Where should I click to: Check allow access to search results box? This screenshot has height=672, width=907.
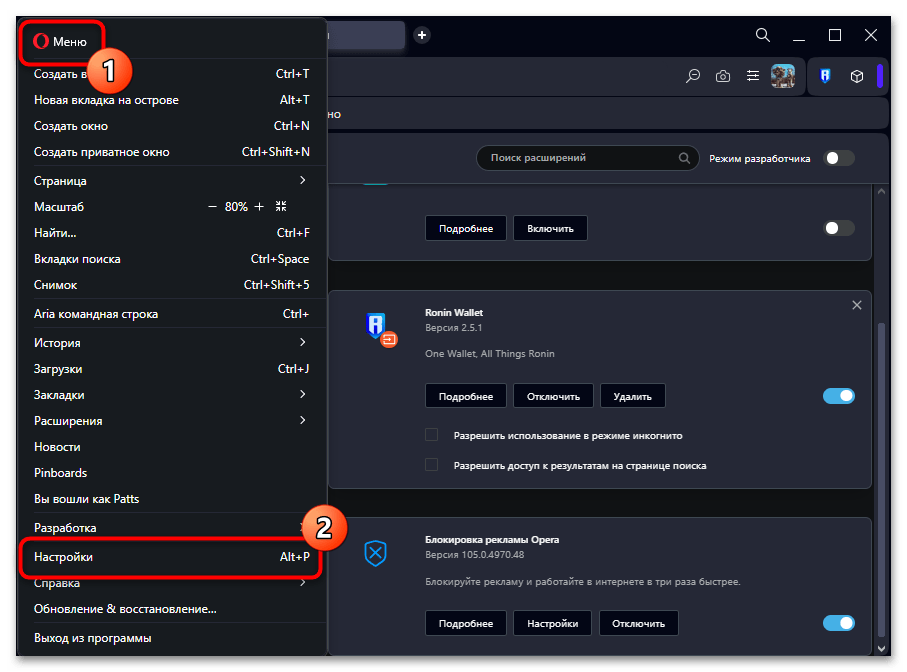click(x=432, y=465)
